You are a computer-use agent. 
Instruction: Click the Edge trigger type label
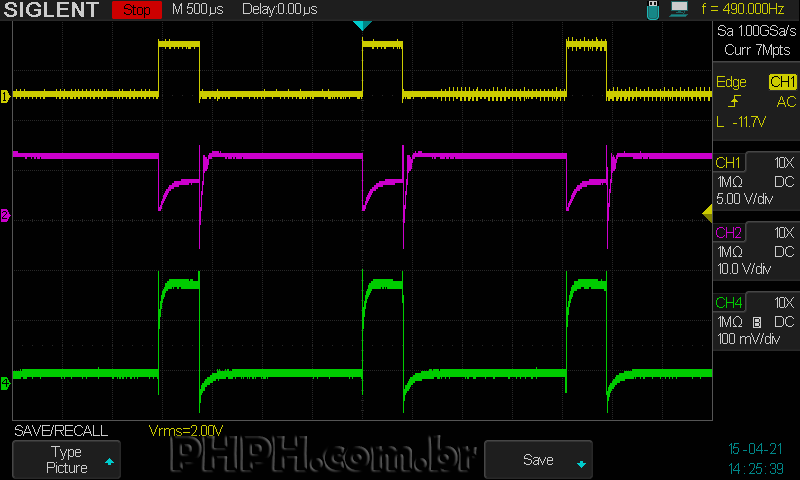tap(731, 82)
